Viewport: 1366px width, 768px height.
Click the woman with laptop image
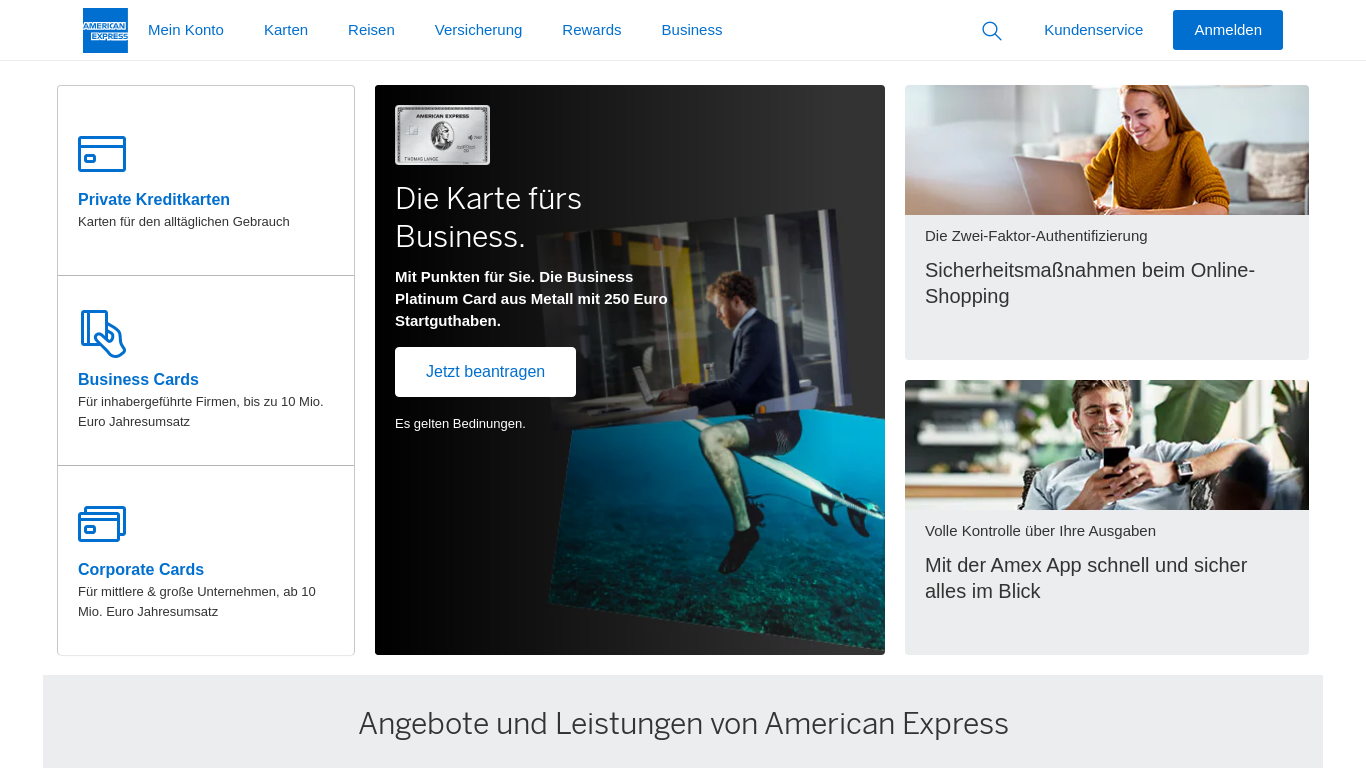point(1106,150)
